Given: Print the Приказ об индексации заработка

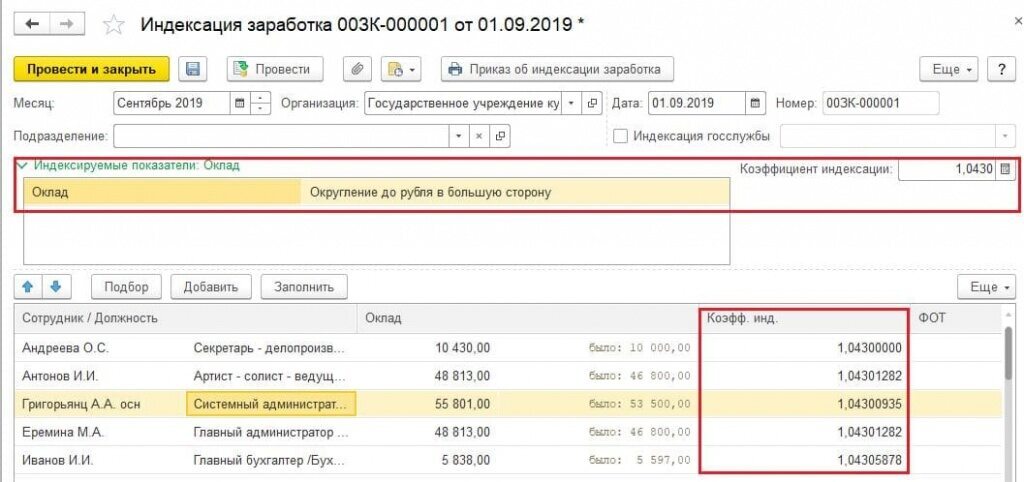Looking at the screenshot, I should [558, 69].
